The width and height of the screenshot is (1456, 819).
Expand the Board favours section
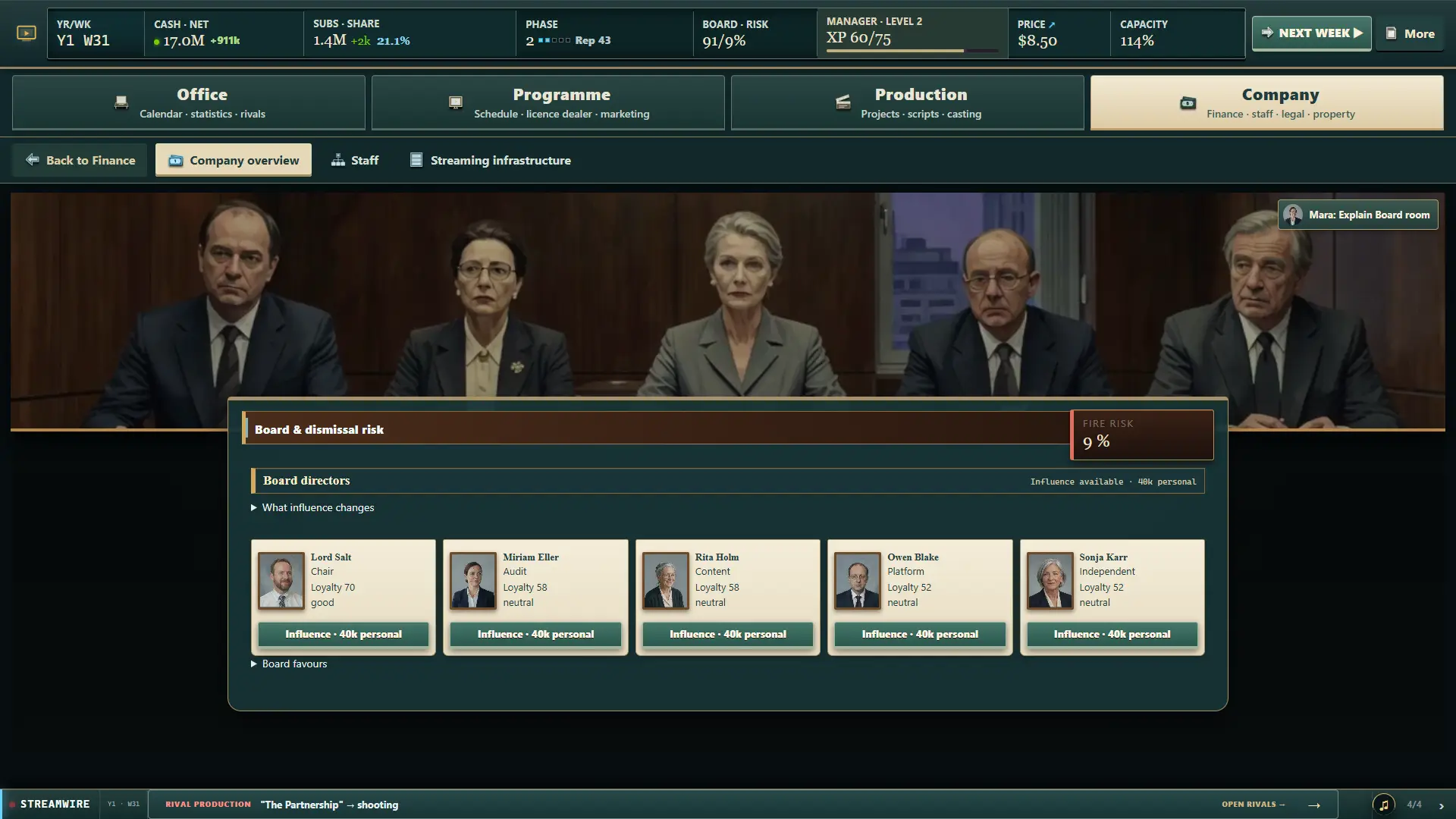[289, 664]
